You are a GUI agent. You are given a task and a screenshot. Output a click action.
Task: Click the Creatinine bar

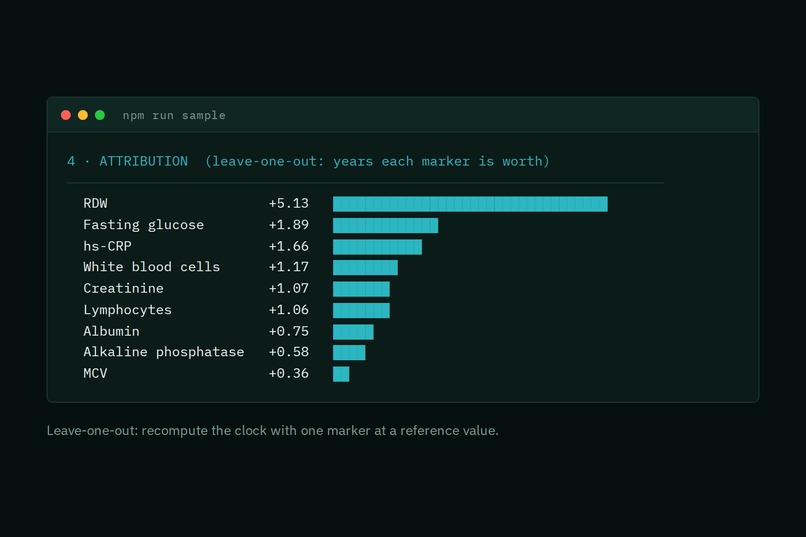click(x=361, y=289)
